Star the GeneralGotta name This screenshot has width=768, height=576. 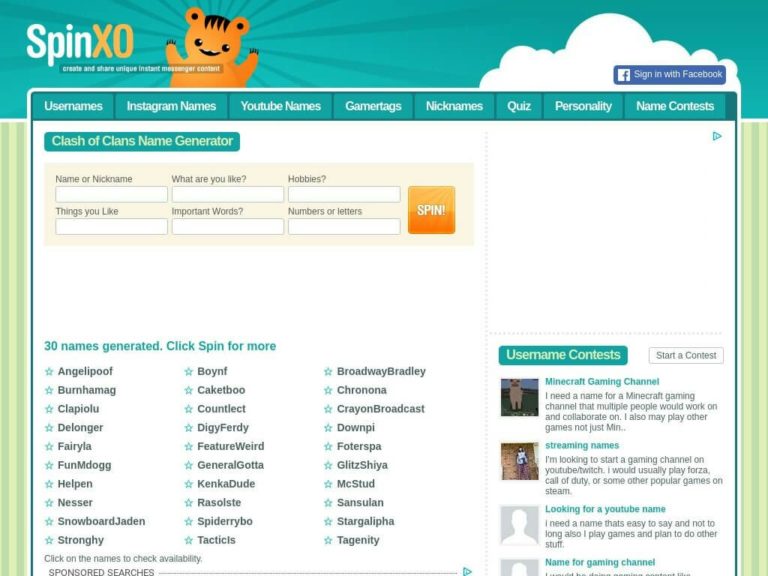188,466
